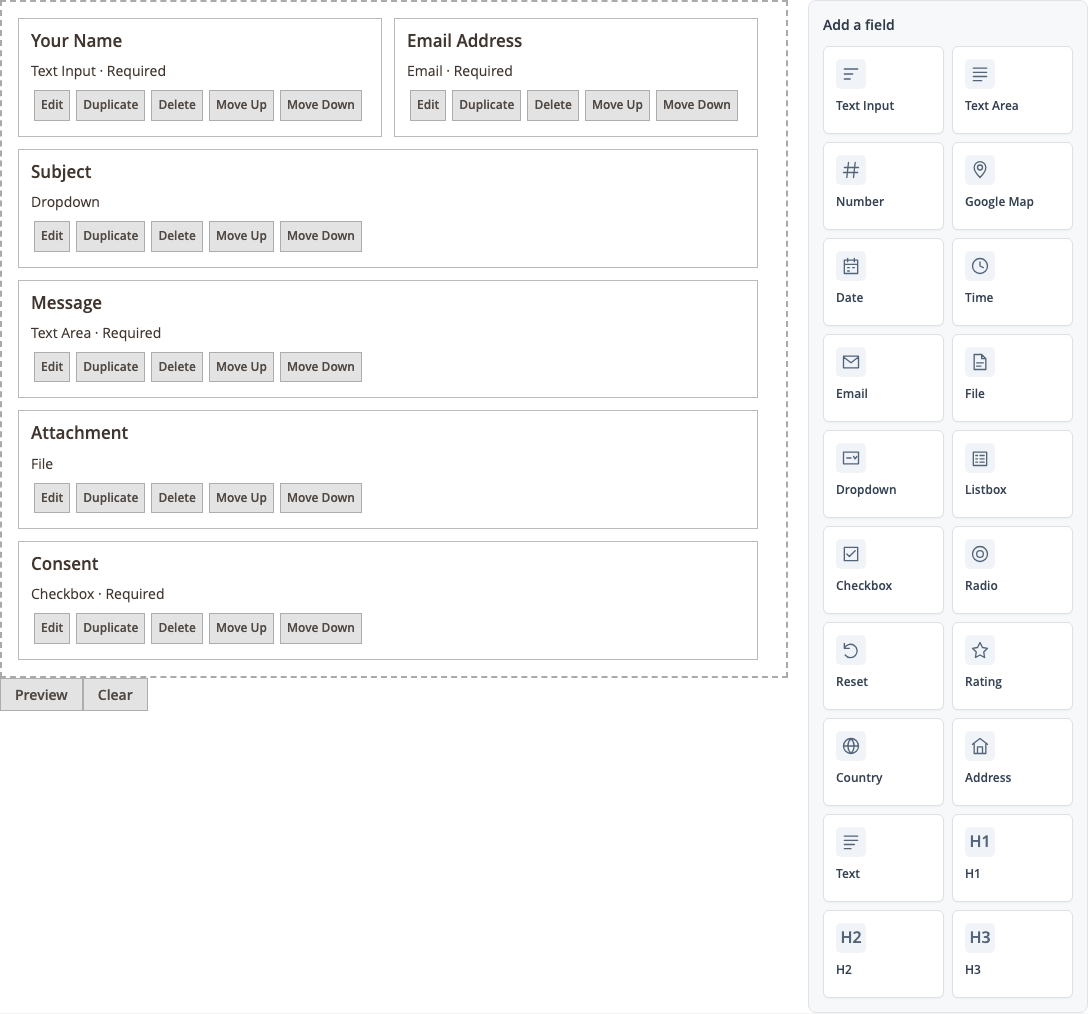
Task: Duplicate the Email Address field
Action: point(486,105)
